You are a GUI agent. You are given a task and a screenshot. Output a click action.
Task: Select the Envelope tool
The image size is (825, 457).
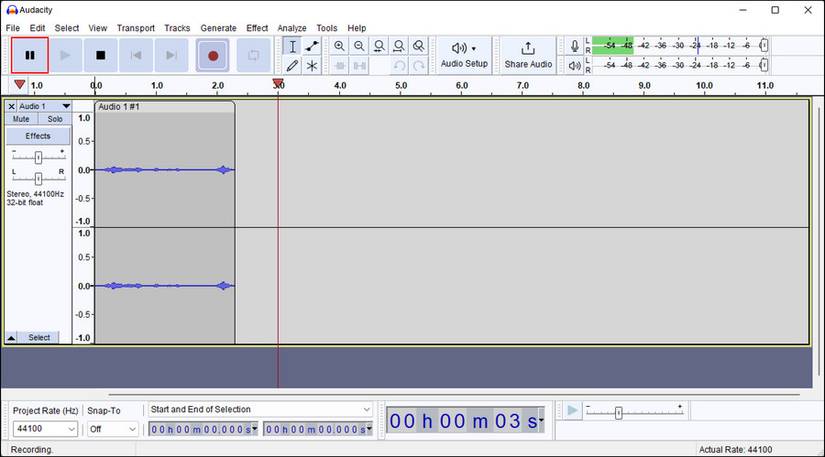click(312, 46)
